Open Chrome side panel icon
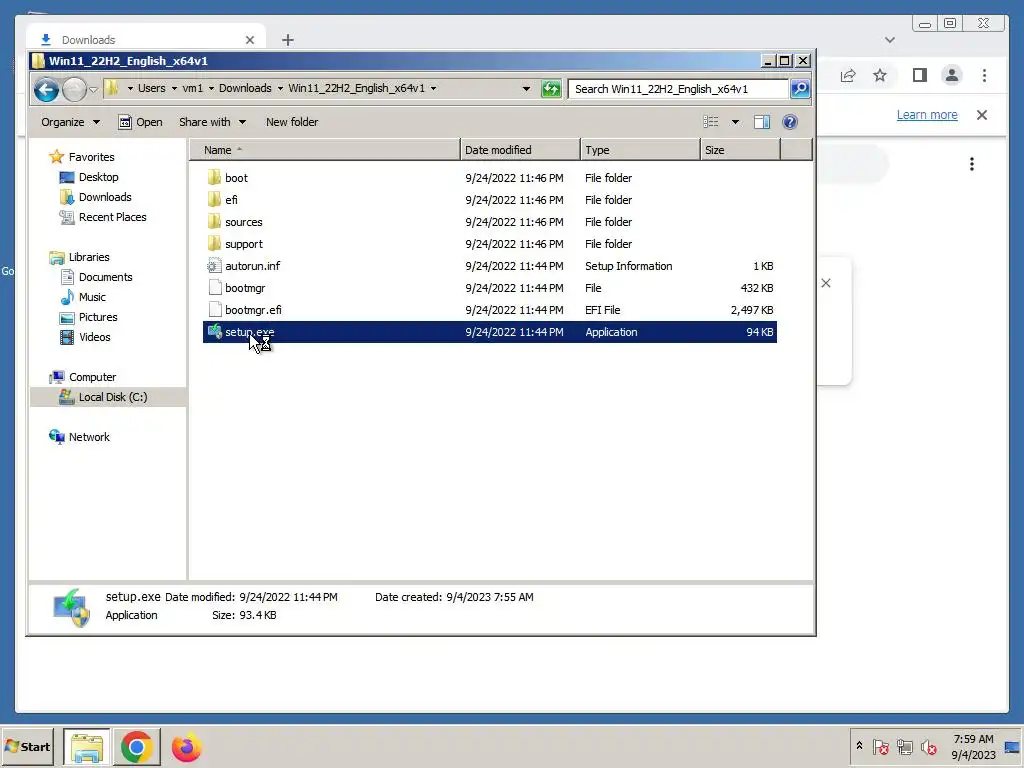The height and width of the screenshot is (768, 1024). 920,76
